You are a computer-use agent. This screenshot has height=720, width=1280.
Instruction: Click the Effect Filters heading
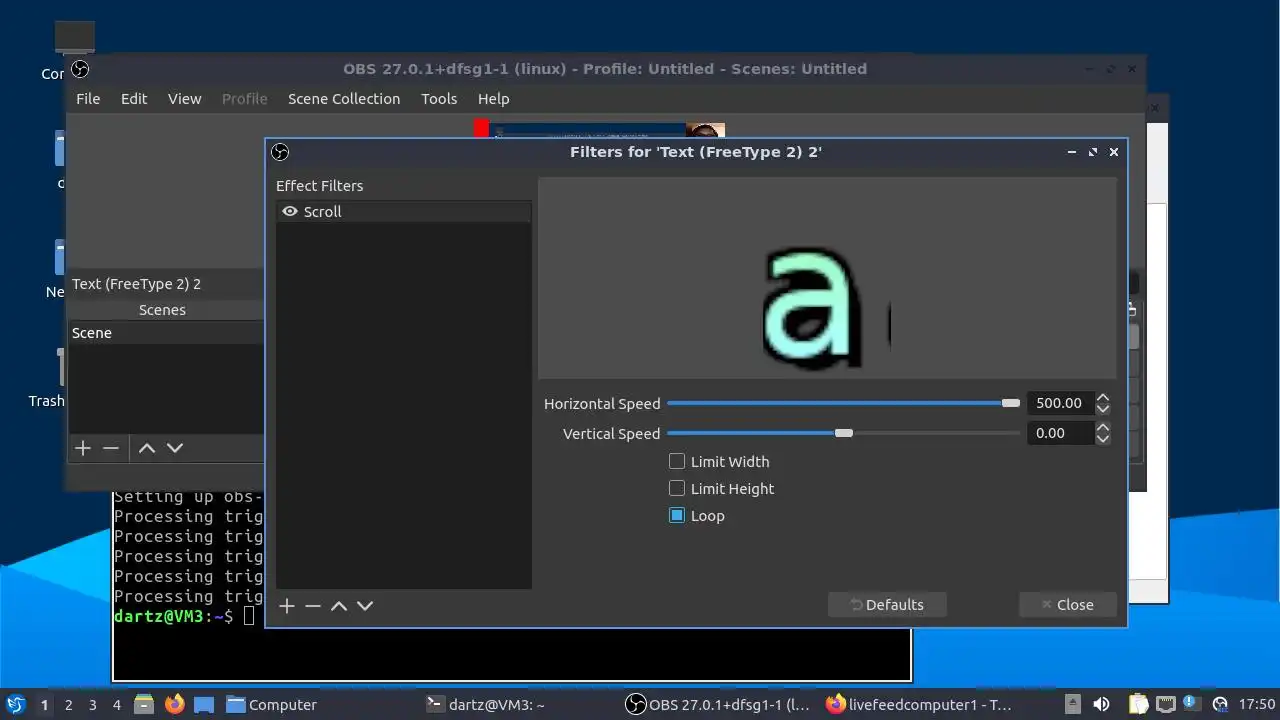(319, 186)
